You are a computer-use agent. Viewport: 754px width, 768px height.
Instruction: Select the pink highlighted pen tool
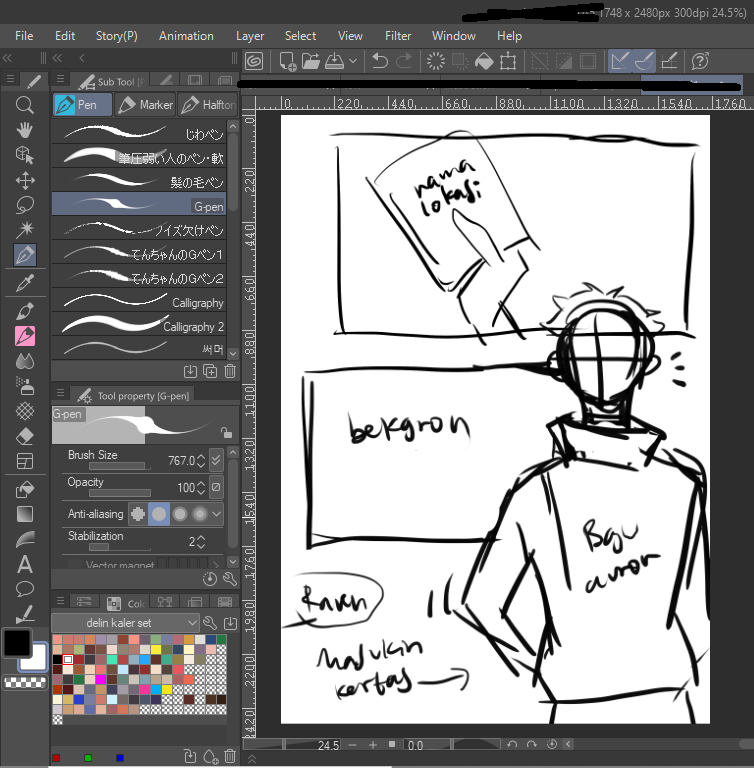click(x=24, y=336)
